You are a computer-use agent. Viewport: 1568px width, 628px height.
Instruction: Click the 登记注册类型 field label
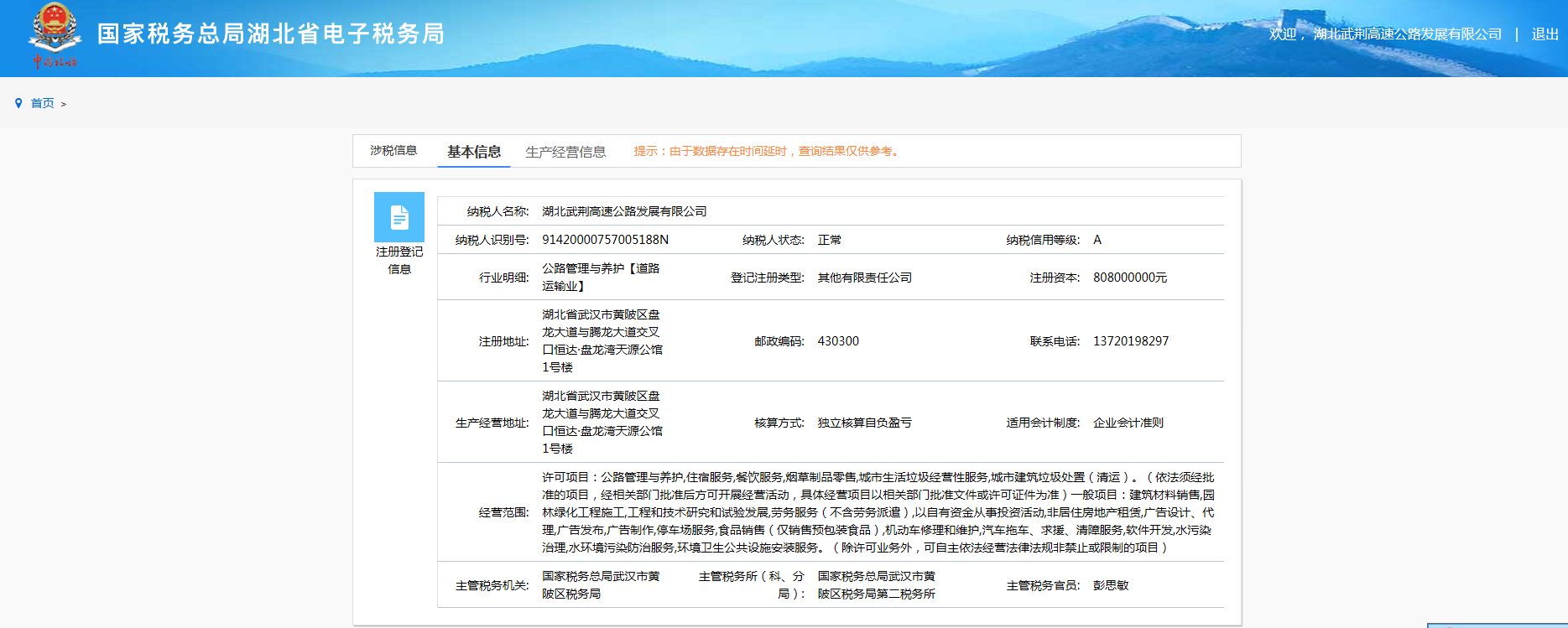[x=768, y=278]
